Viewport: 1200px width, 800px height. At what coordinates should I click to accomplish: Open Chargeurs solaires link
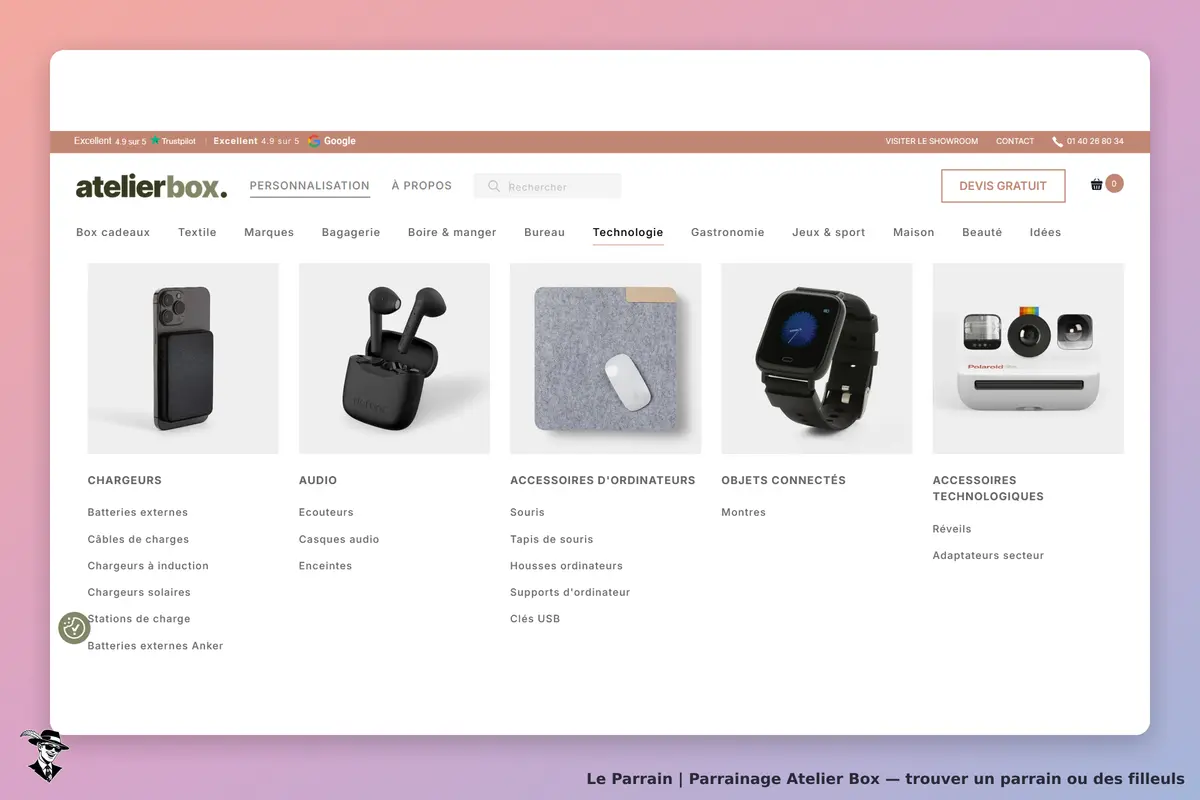point(139,592)
